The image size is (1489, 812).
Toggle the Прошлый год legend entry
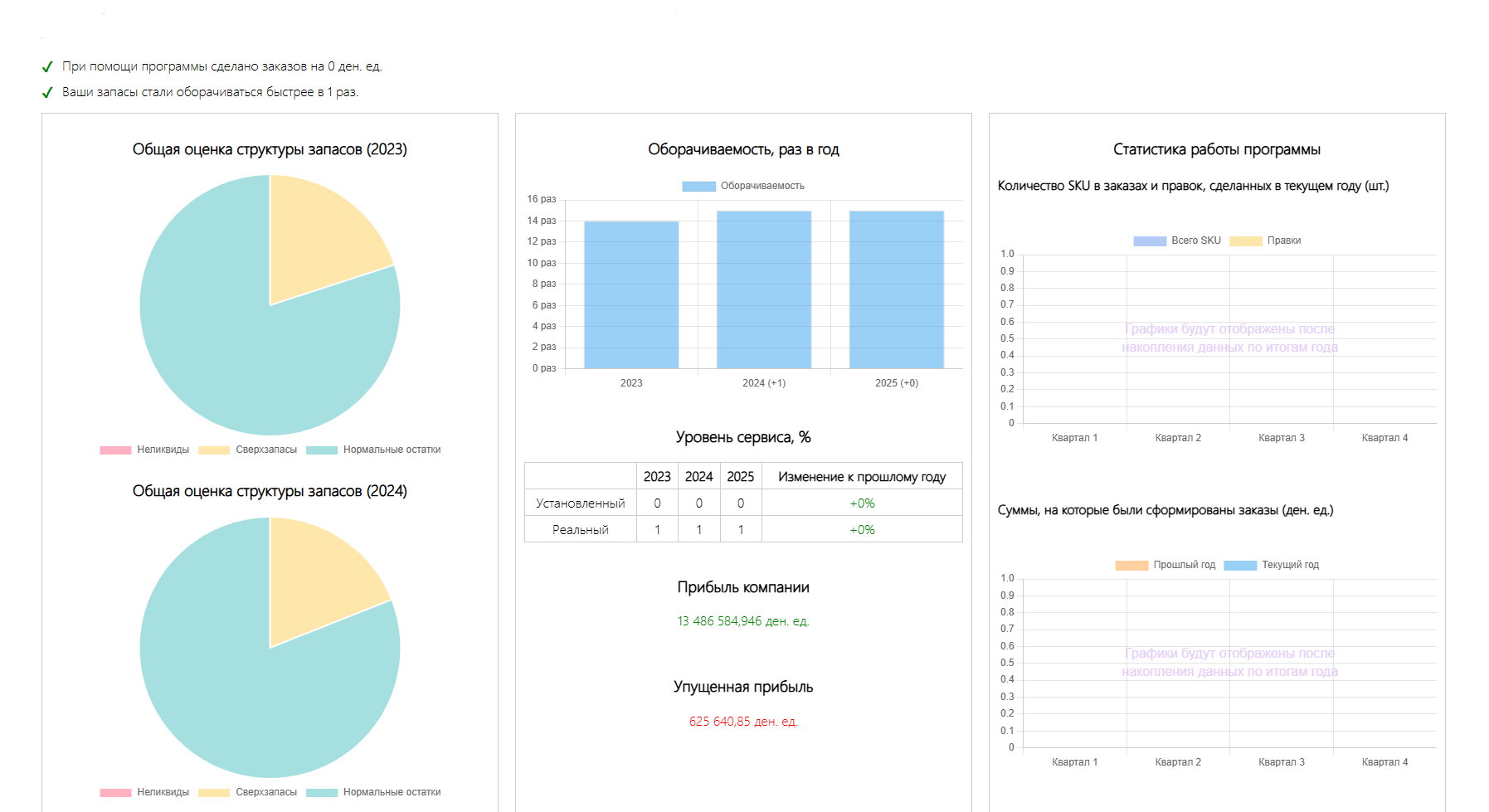1165,565
